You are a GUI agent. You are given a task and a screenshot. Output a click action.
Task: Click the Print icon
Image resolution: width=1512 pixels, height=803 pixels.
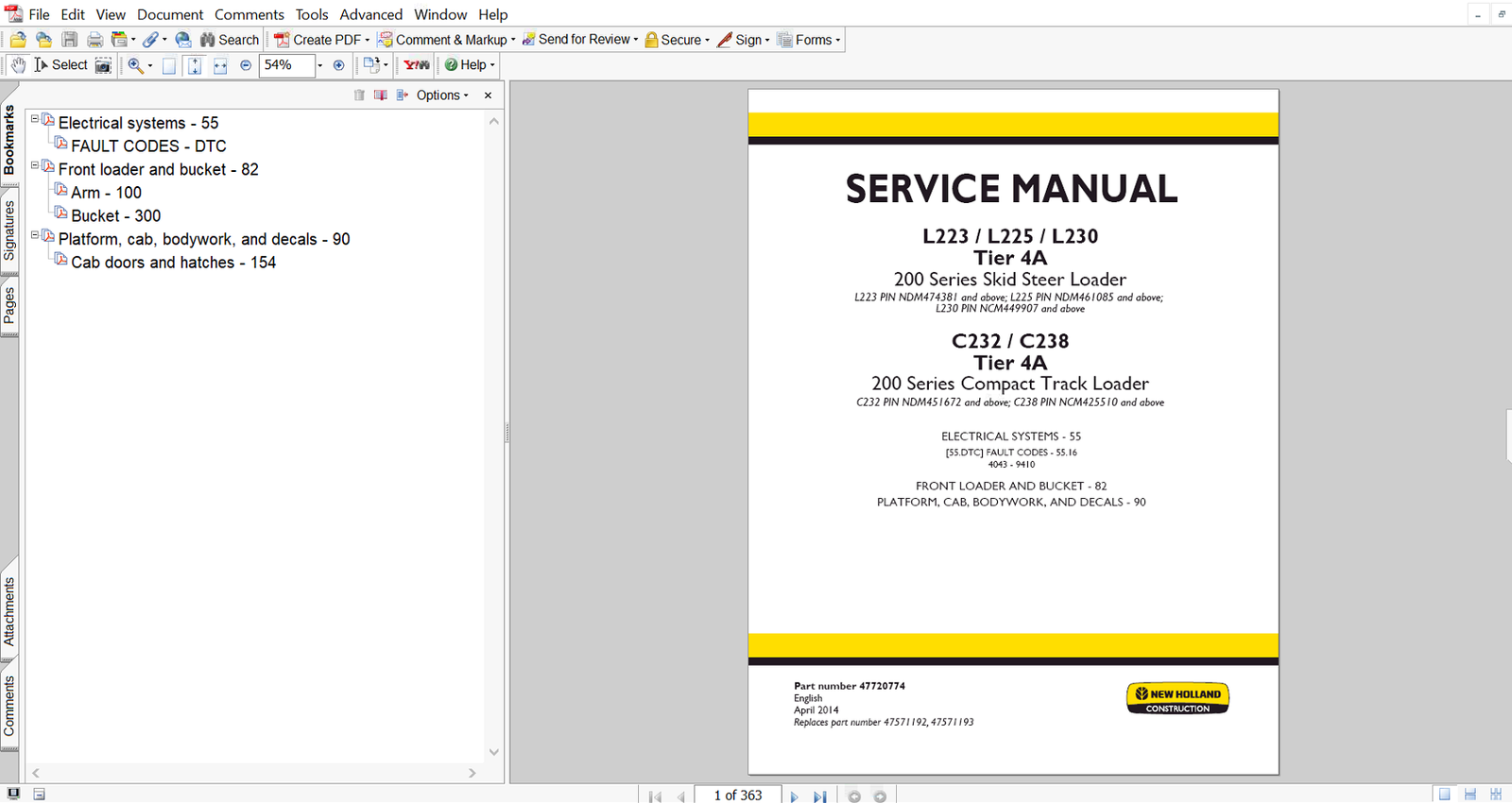[94, 40]
